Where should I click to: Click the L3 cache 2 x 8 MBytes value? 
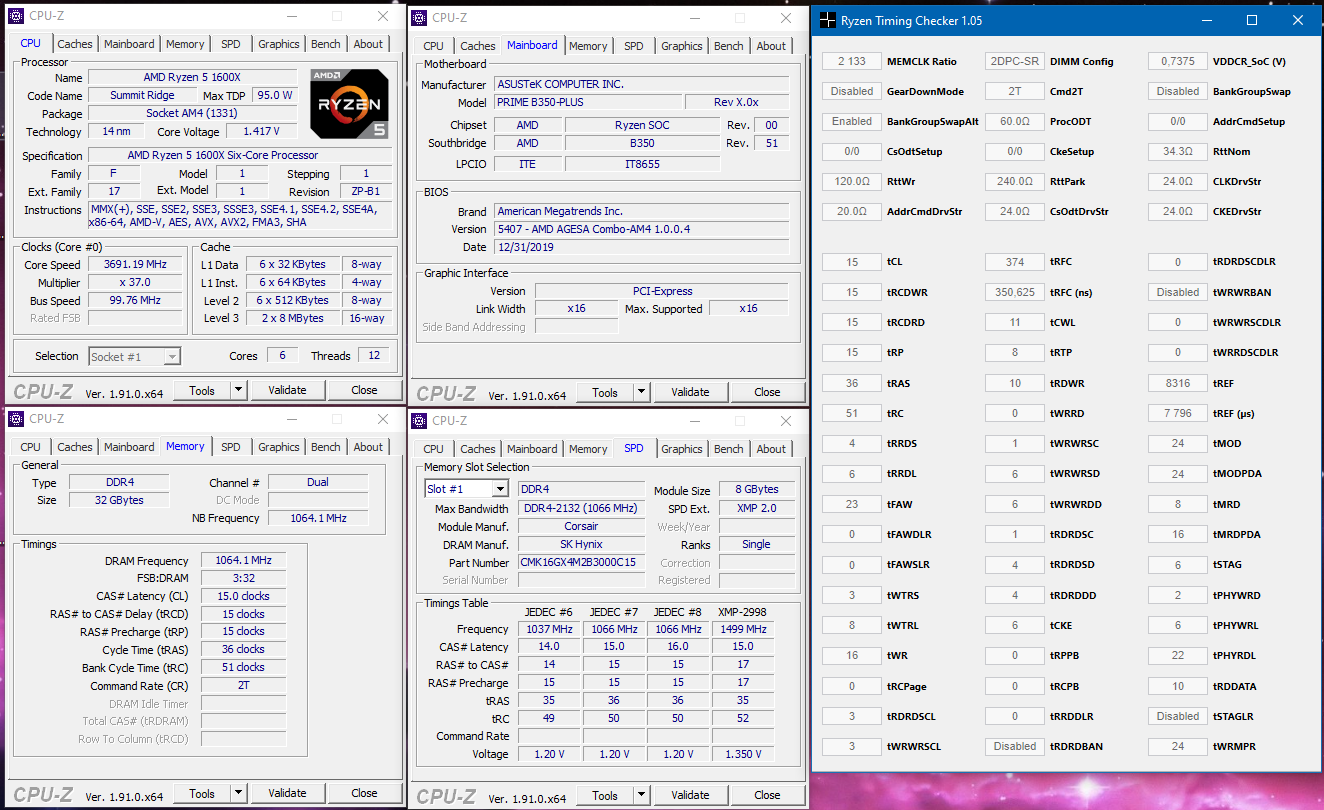point(291,318)
